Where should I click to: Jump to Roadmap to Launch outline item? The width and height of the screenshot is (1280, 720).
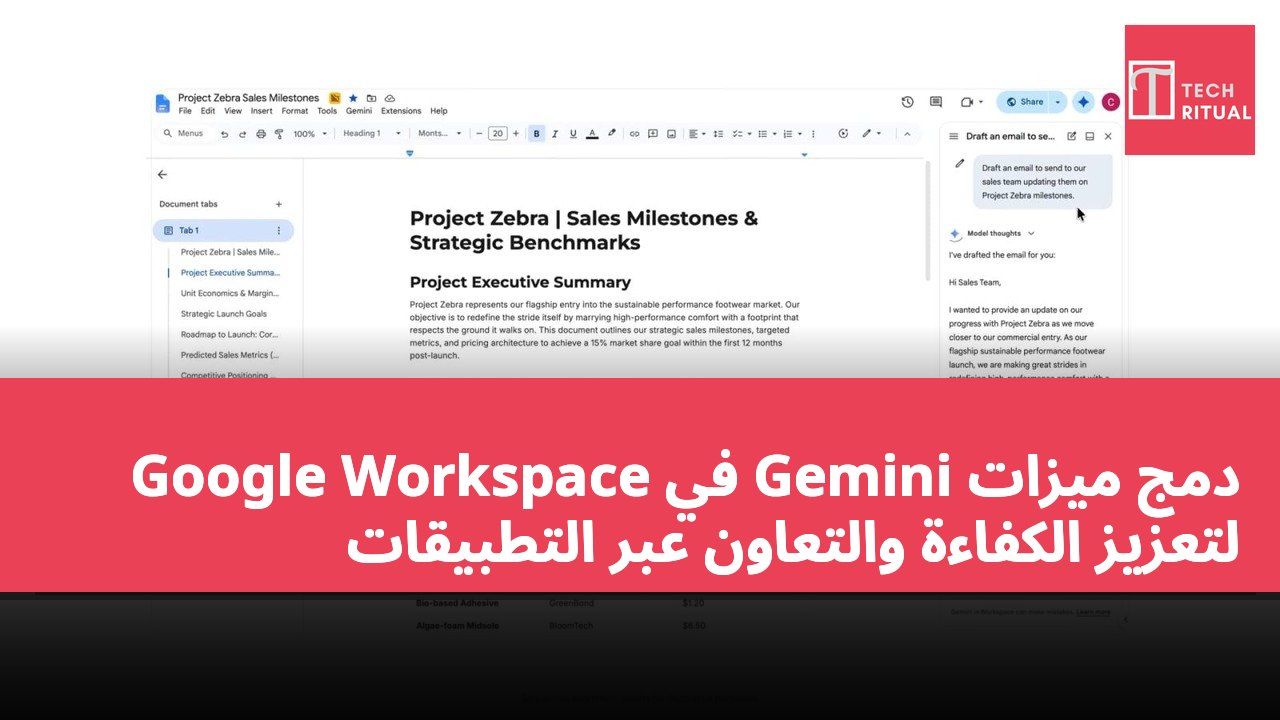pos(230,335)
